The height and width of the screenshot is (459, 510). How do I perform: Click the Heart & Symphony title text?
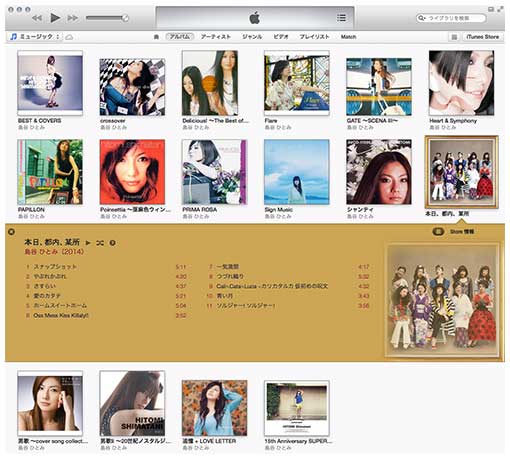pyautogui.click(x=453, y=121)
